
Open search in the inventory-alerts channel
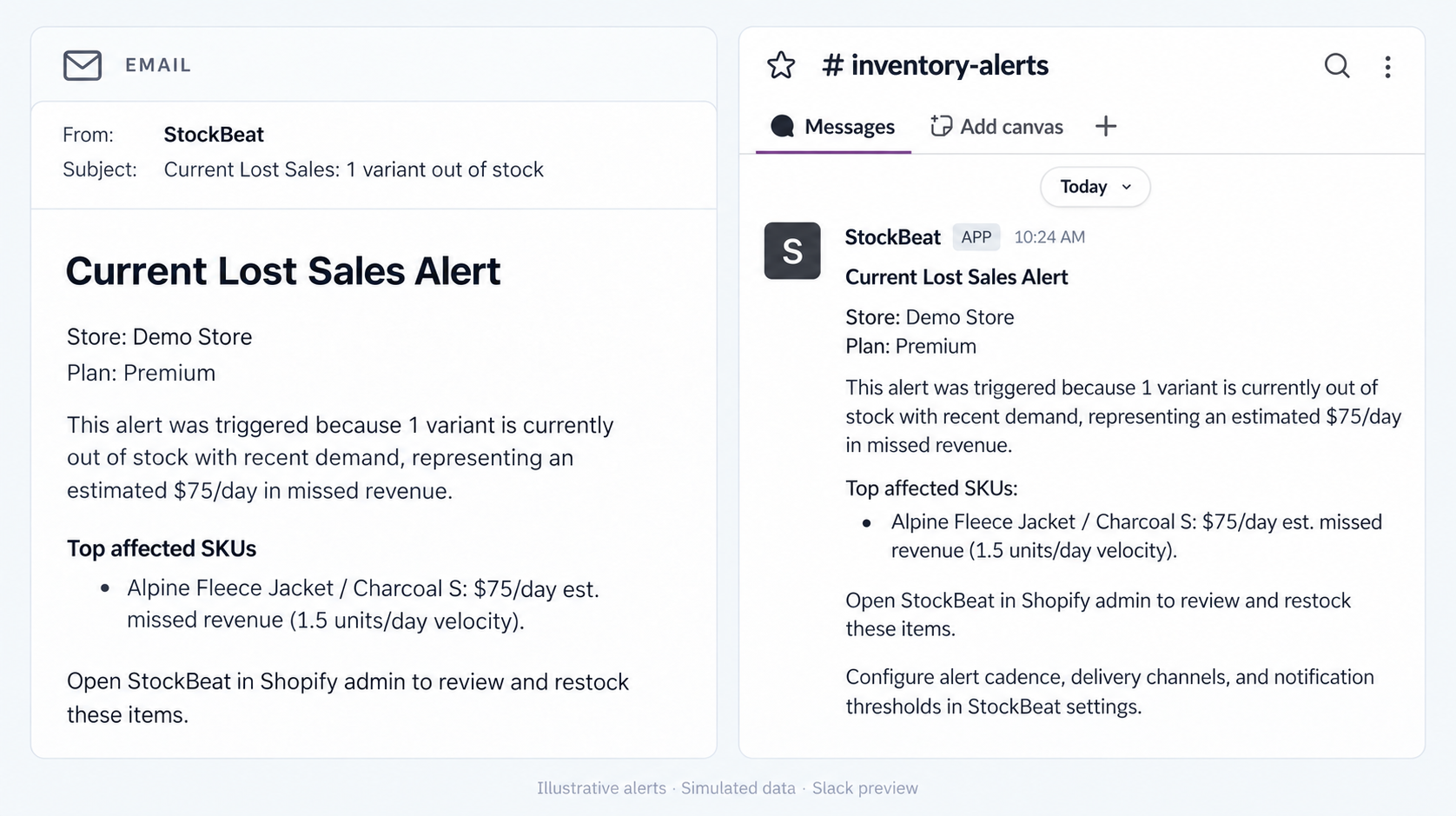click(x=1337, y=66)
